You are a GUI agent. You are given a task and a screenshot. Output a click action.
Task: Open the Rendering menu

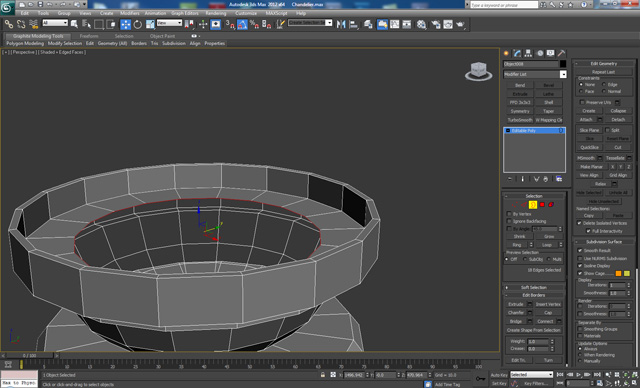(216, 13)
